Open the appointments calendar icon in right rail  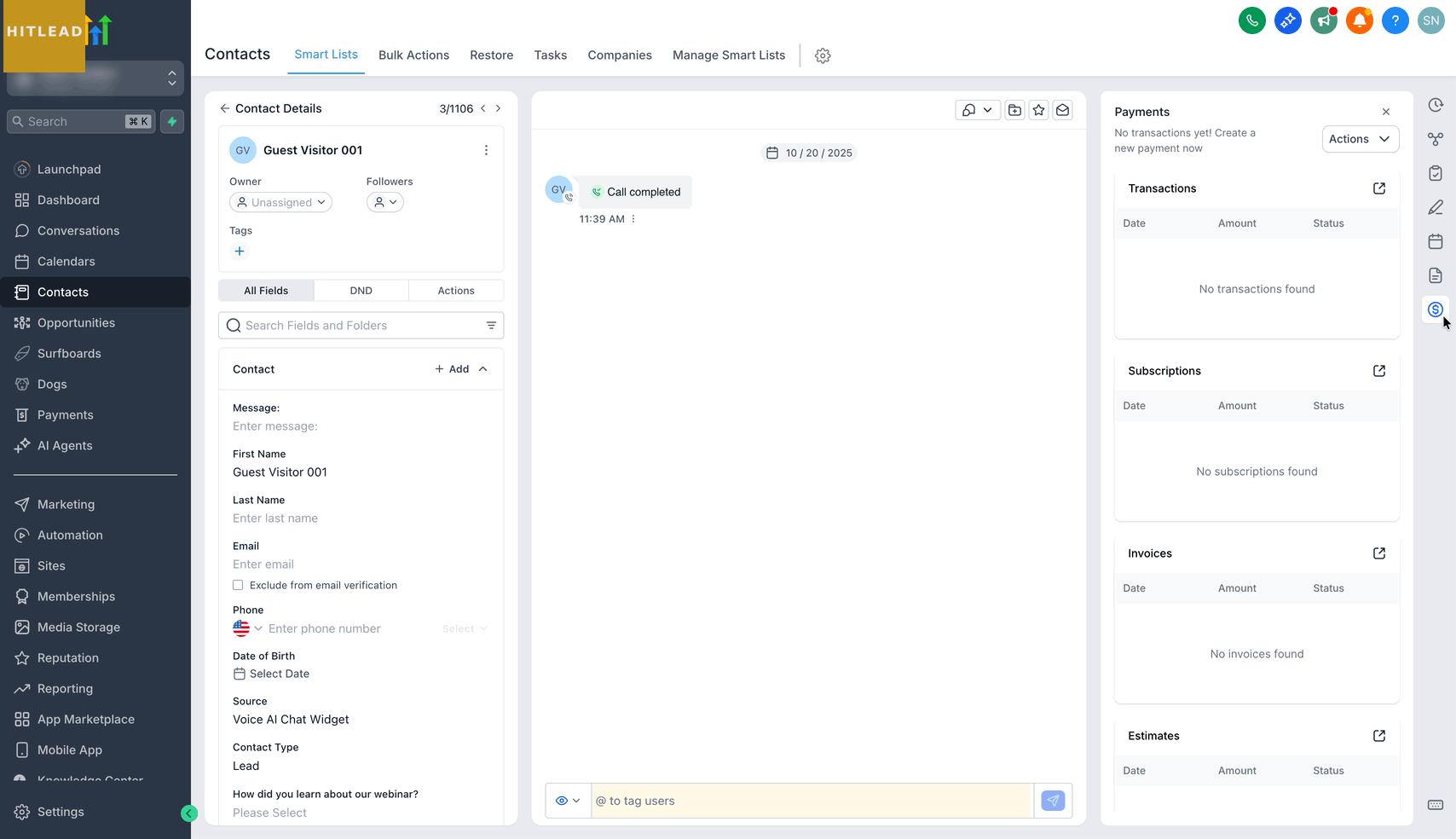(1436, 241)
